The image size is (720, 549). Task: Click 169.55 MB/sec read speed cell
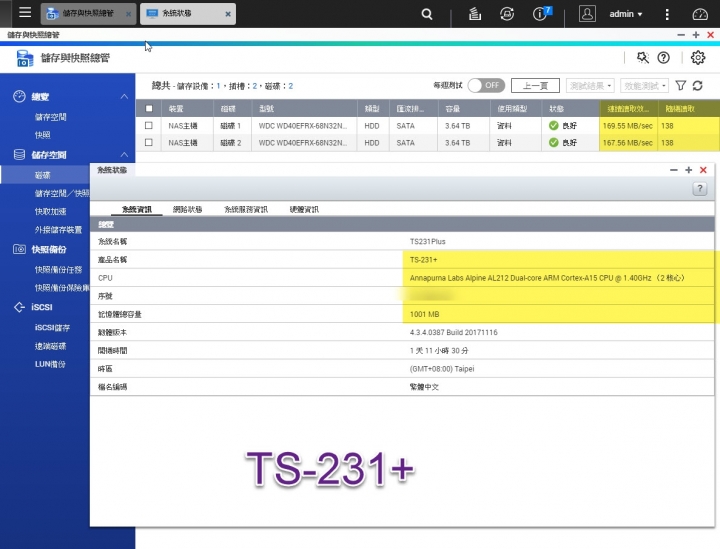(628, 126)
